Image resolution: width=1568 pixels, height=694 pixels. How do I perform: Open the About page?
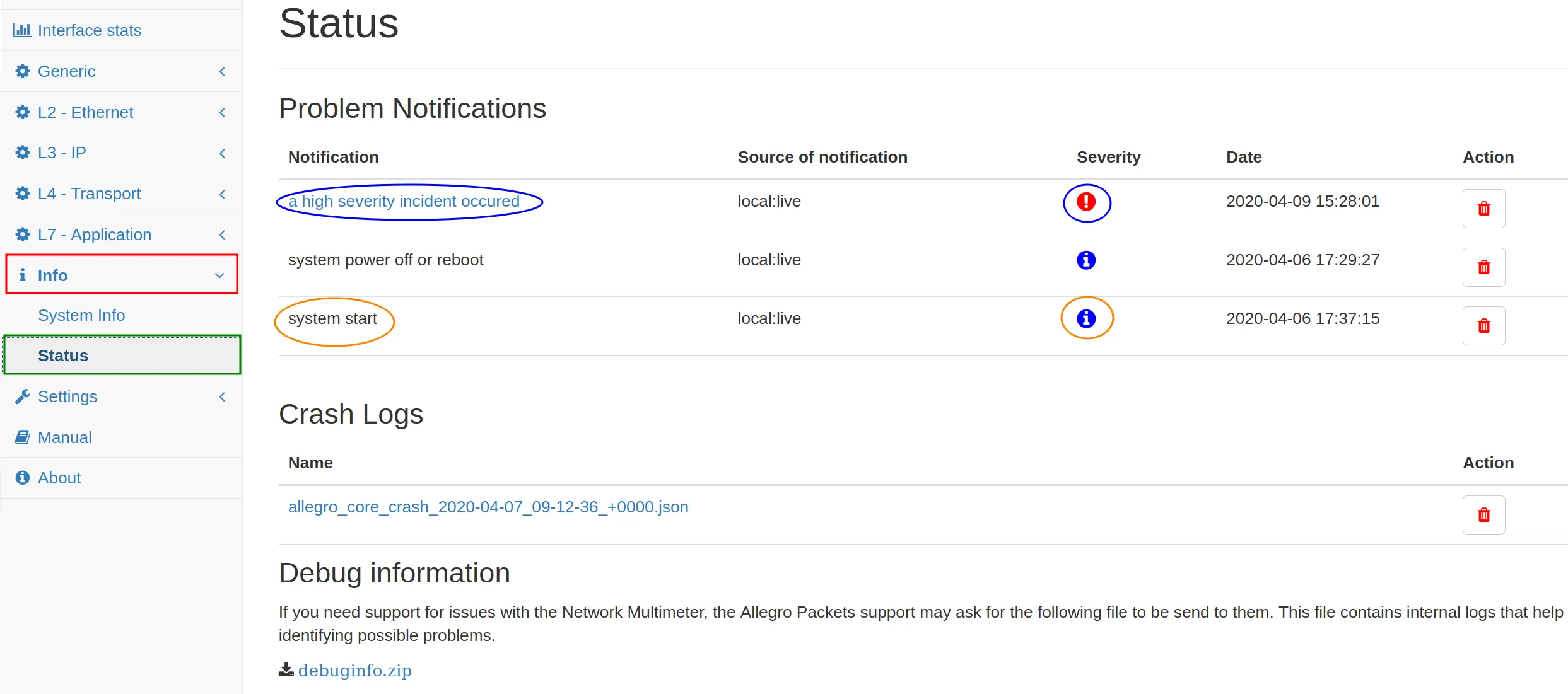tap(59, 478)
